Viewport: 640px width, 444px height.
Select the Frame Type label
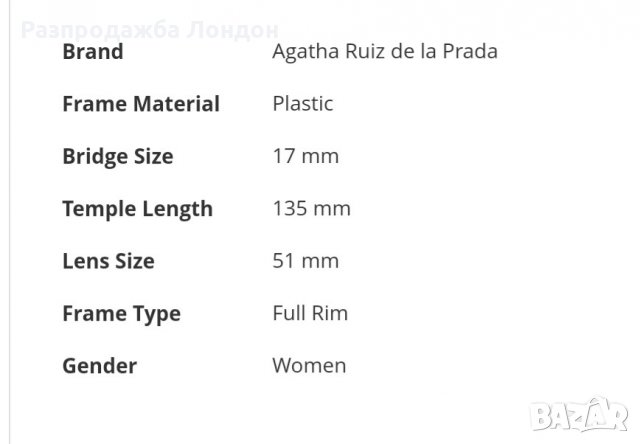[121, 314]
